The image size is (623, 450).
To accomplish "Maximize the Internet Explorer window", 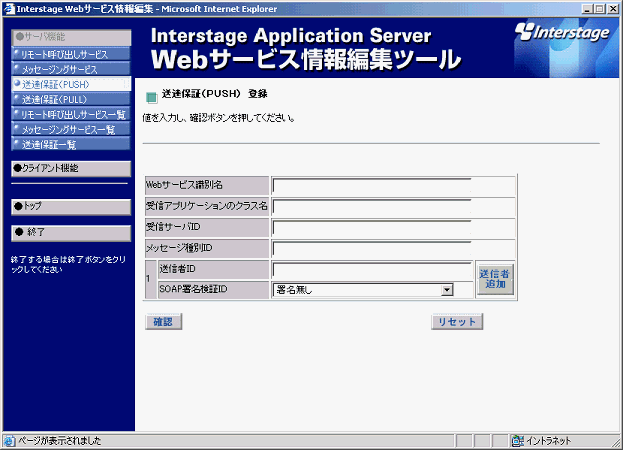I will pyautogui.click(x=600, y=9).
